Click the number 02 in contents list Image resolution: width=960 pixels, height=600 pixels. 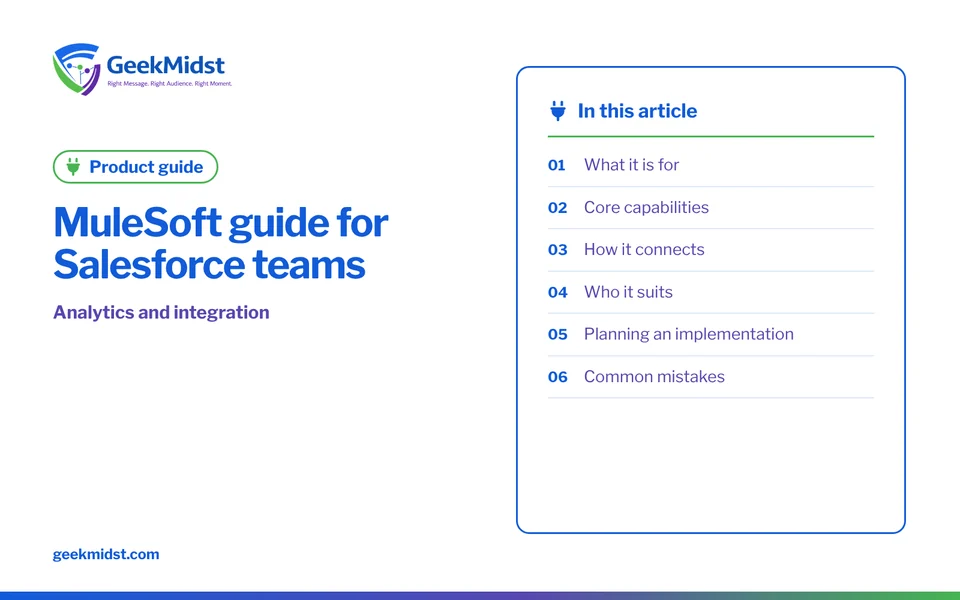(x=558, y=208)
